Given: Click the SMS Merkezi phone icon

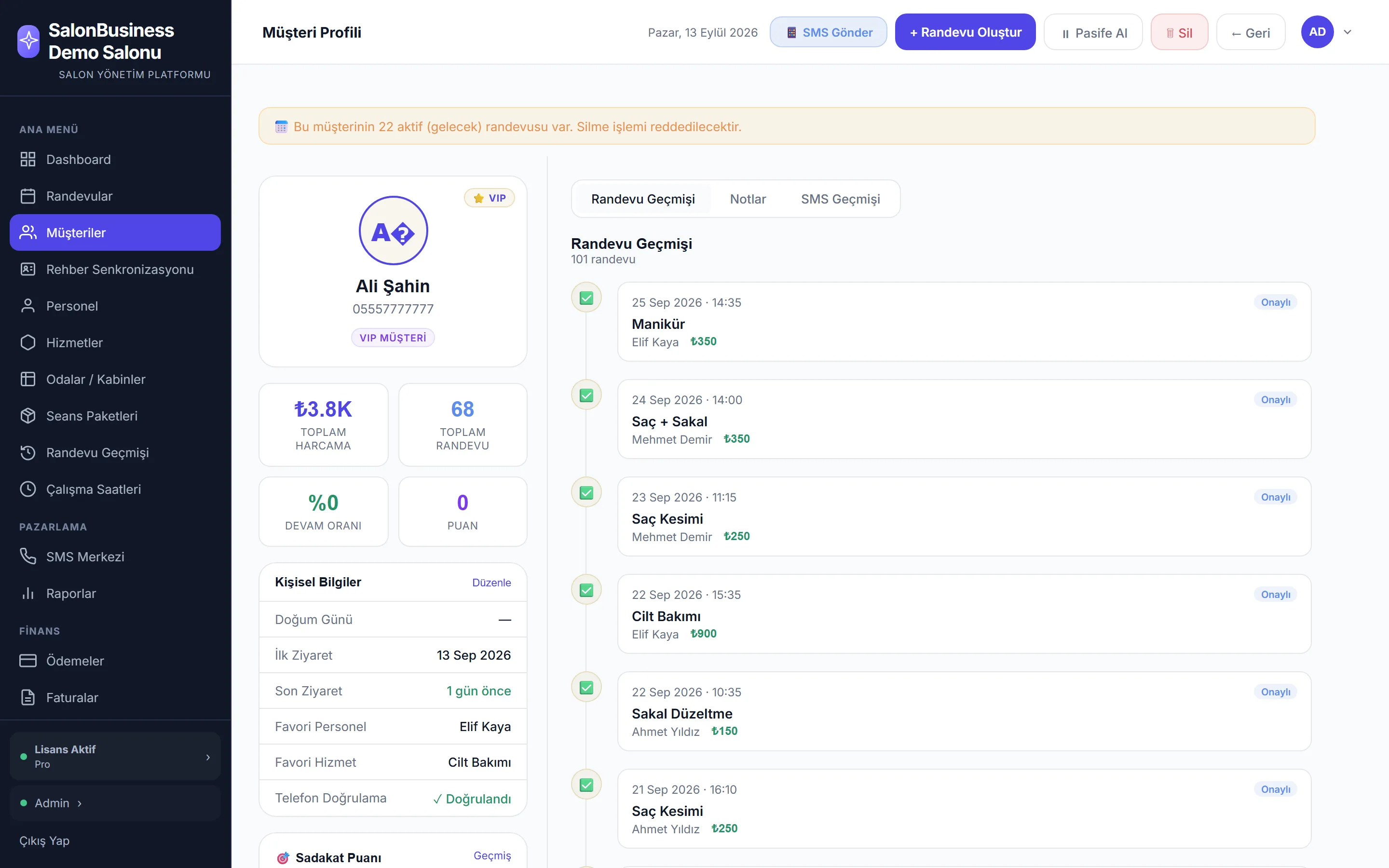Looking at the screenshot, I should click(27, 557).
